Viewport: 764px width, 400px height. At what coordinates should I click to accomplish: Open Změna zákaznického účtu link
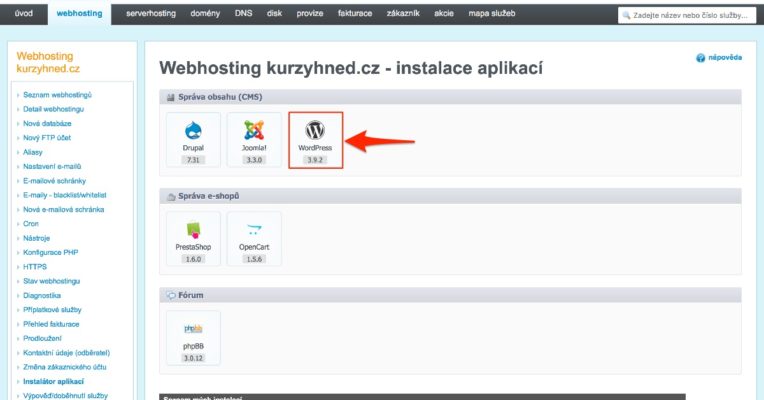click(65, 367)
